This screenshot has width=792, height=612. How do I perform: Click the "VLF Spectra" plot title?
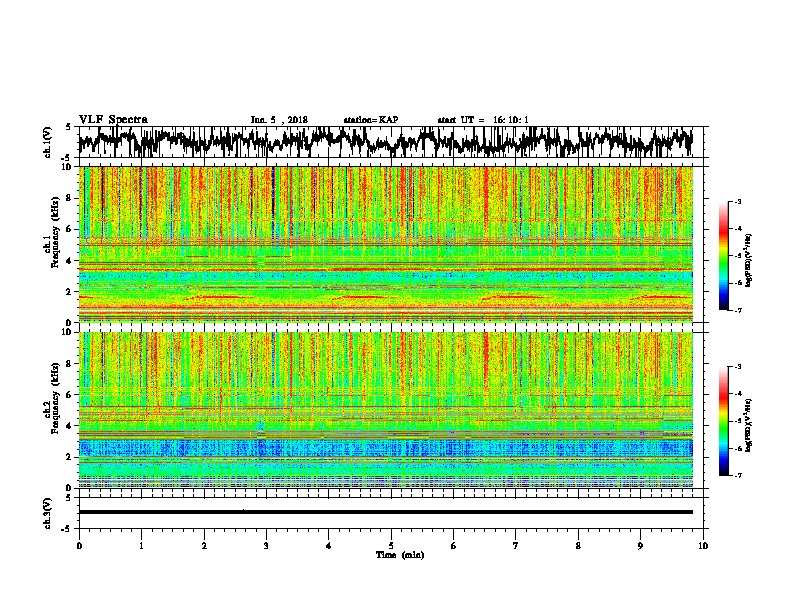pos(113,119)
